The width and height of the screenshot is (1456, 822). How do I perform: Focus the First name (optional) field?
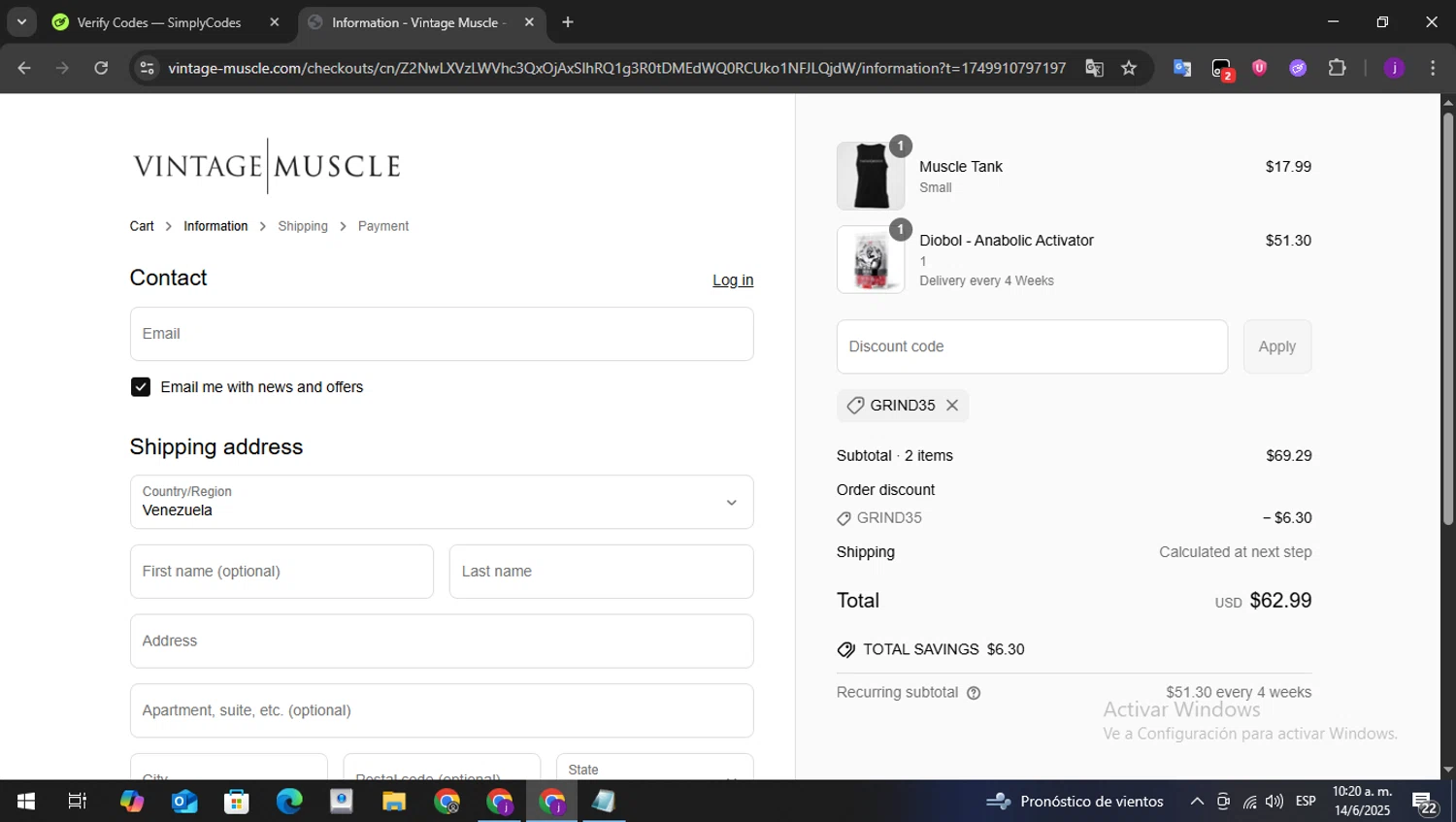[281, 572]
